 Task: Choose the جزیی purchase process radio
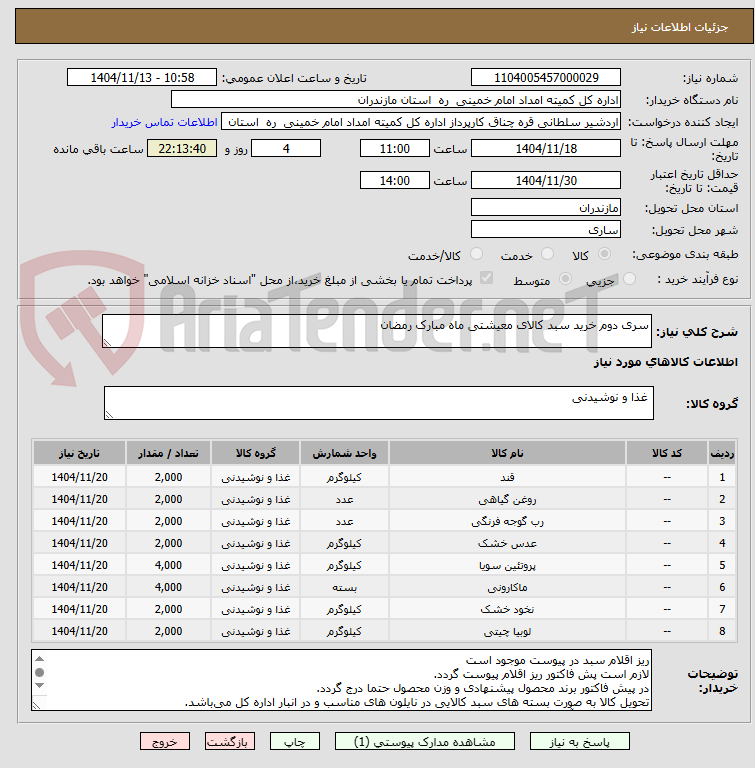(630, 279)
